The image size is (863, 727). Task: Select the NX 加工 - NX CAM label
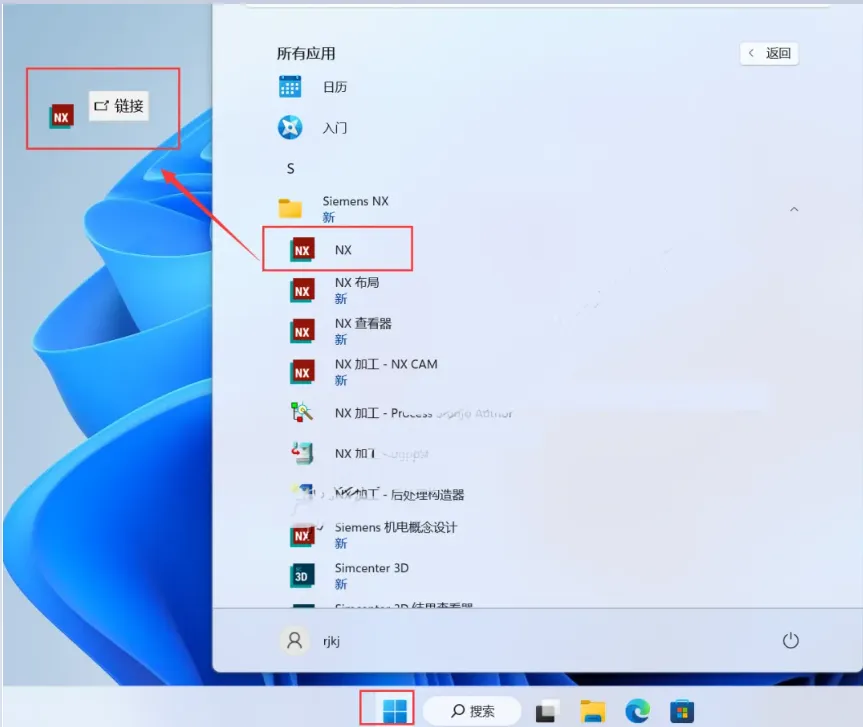point(386,364)
